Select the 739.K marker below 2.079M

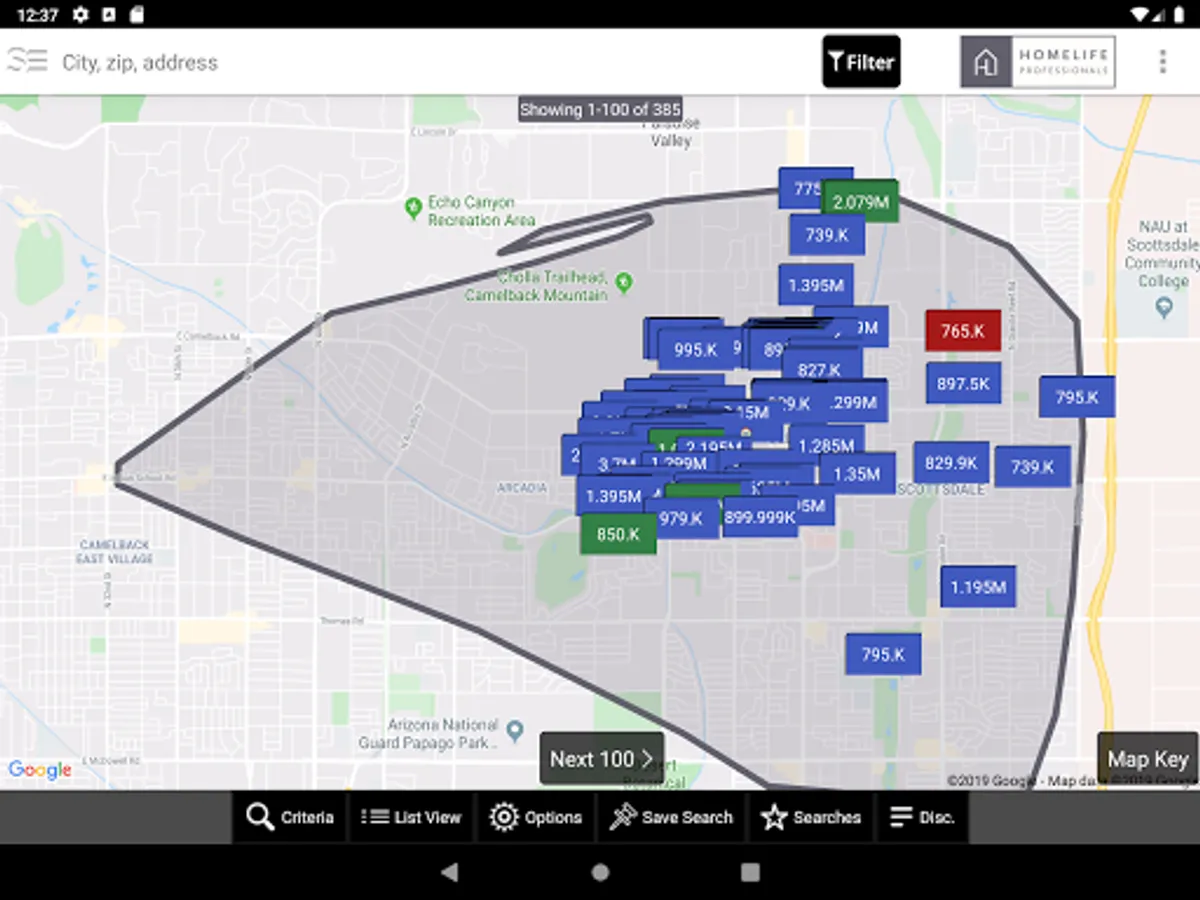[x=827, y=235]
